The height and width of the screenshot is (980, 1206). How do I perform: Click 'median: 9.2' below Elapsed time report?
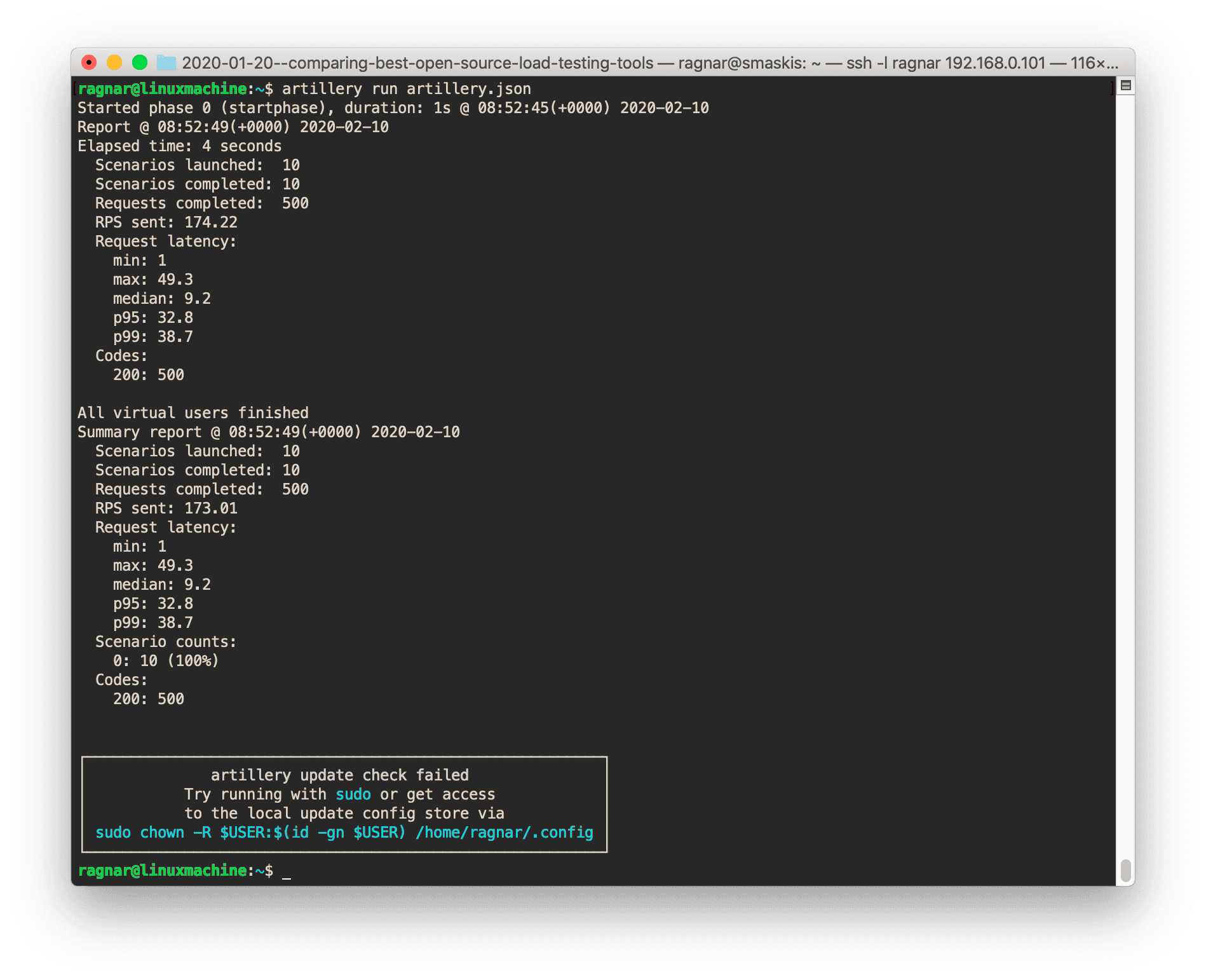162,299
